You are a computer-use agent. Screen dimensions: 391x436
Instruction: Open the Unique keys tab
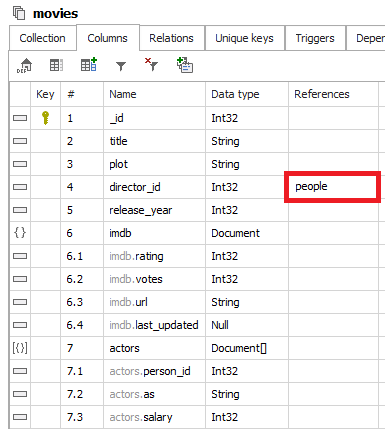[244, 38]
